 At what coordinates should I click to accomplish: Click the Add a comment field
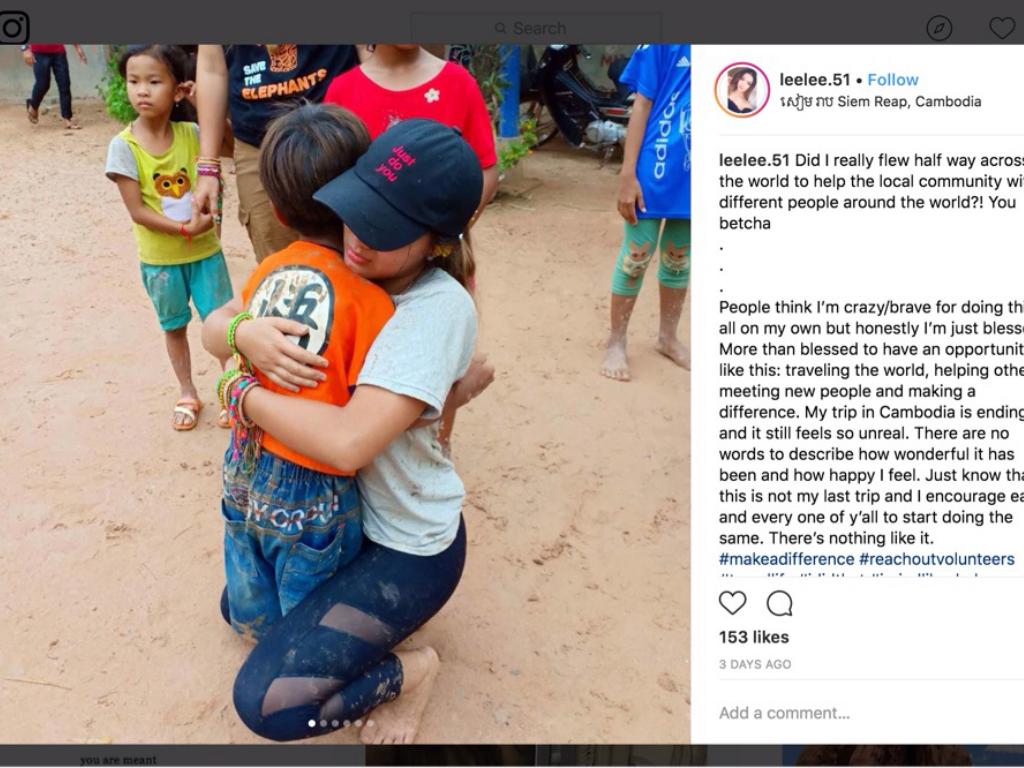869,712
